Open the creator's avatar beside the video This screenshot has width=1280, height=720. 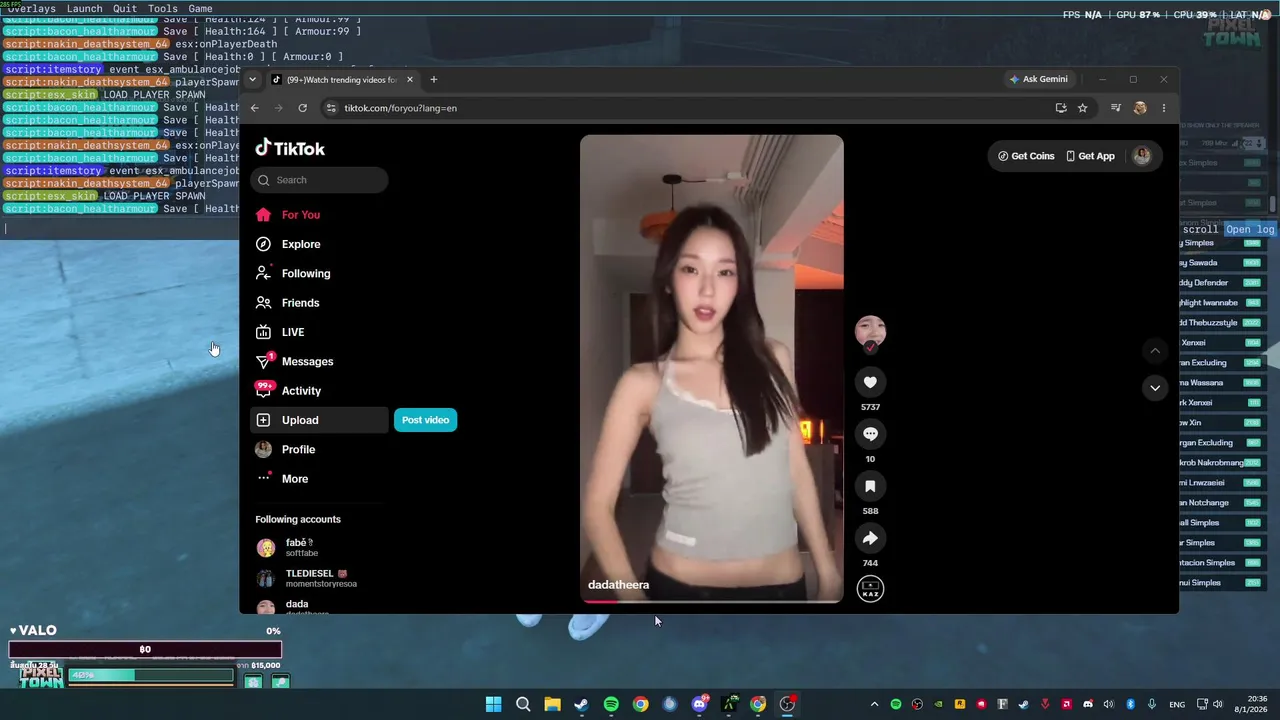[870, 332]
